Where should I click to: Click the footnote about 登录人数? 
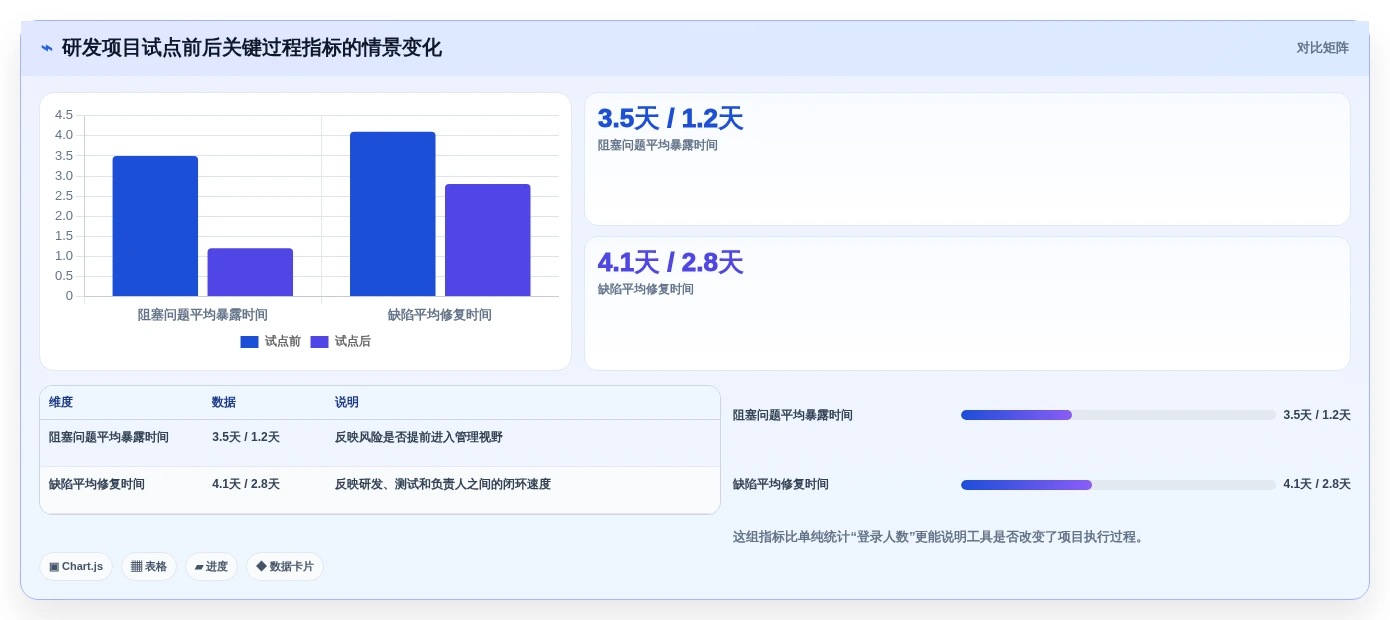940,537
